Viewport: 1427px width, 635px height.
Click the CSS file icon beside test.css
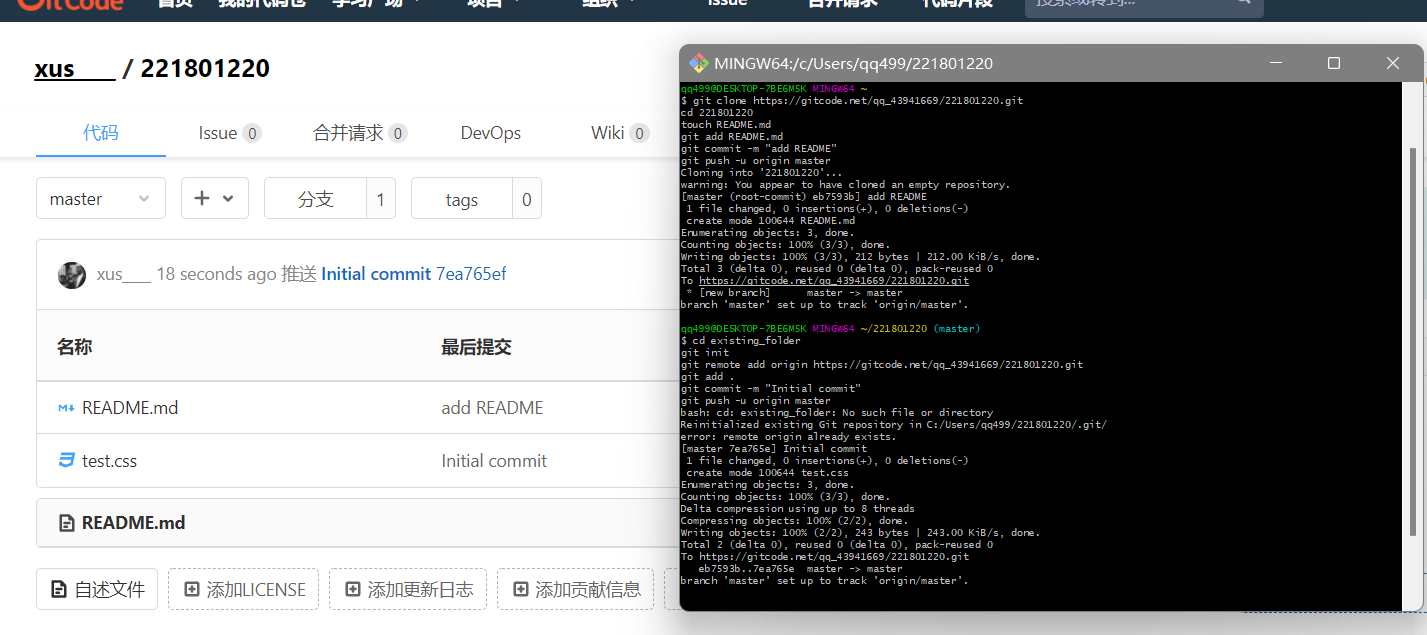tap(66, 461)
